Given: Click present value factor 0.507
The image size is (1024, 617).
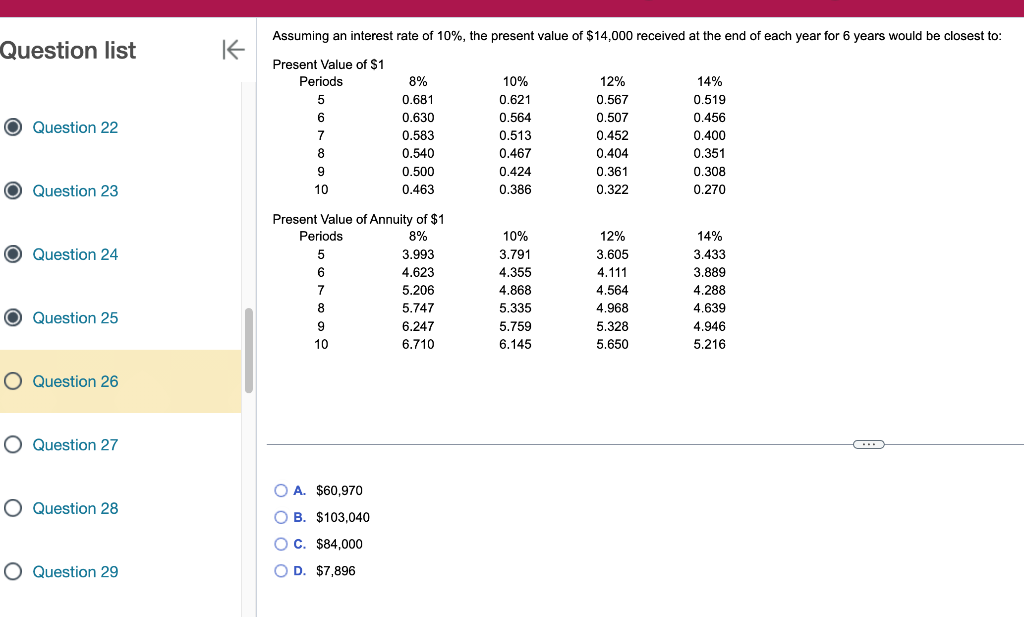Looking at the screenshot, I should coord(612,118).
